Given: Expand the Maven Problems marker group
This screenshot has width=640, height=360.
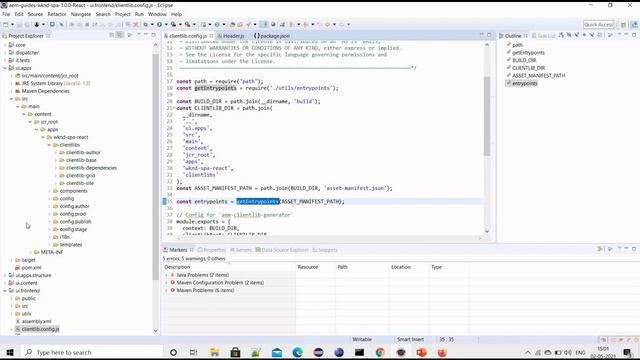Looking at the screenshot, I should pyautogui.click(x=166, y=291).
